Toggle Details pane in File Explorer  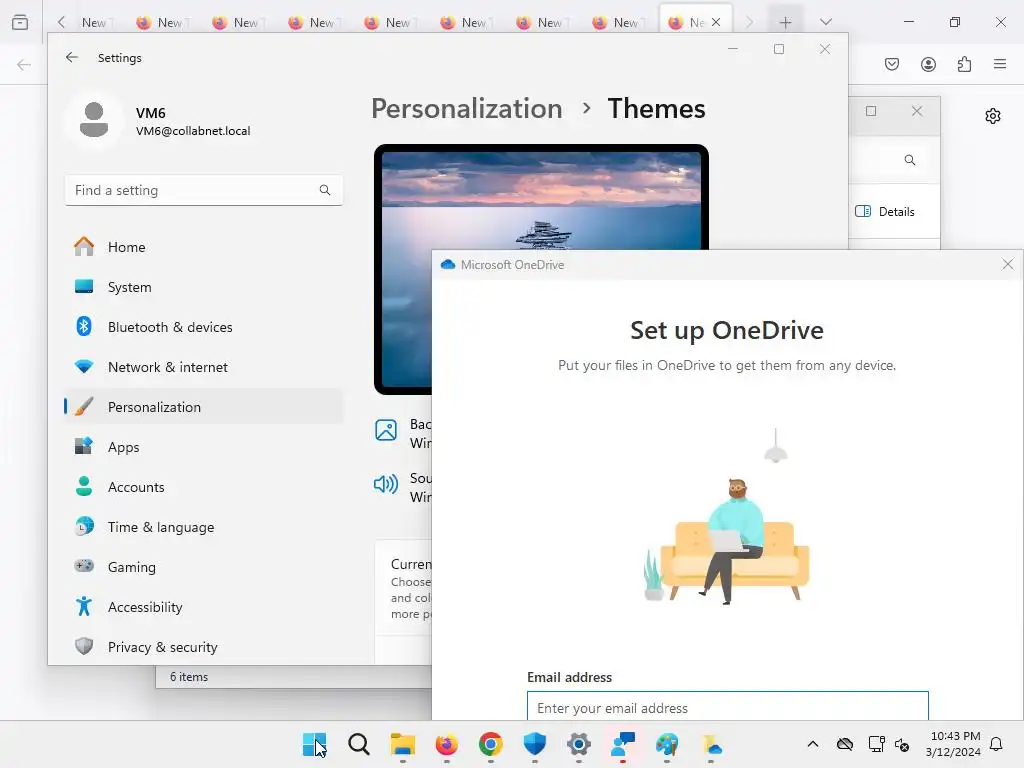coord(885,212)
